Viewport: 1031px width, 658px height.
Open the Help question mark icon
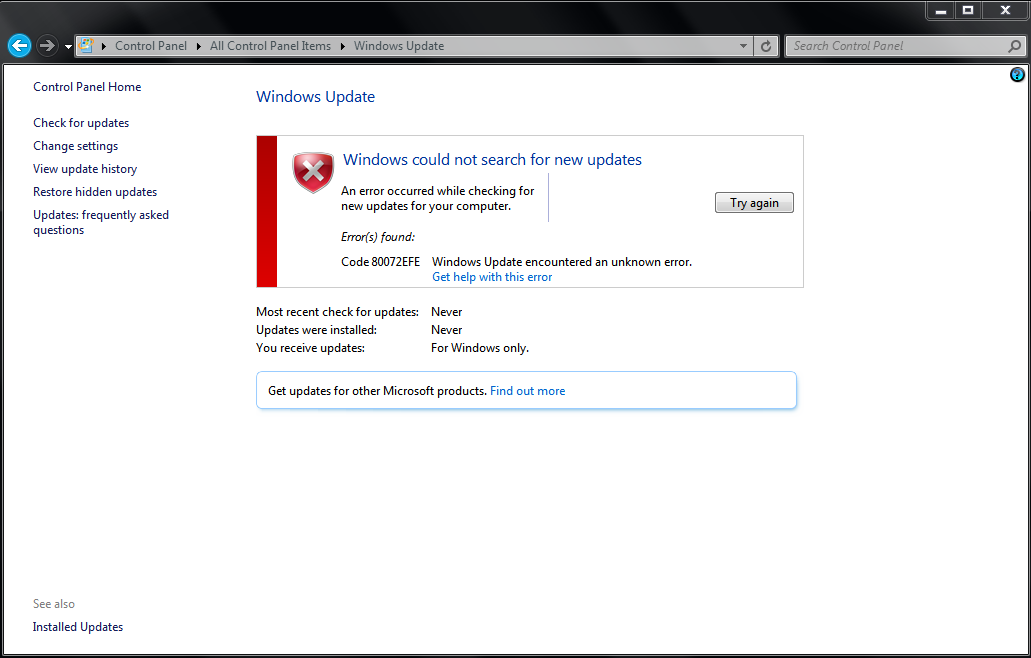tap(1017, 75)
